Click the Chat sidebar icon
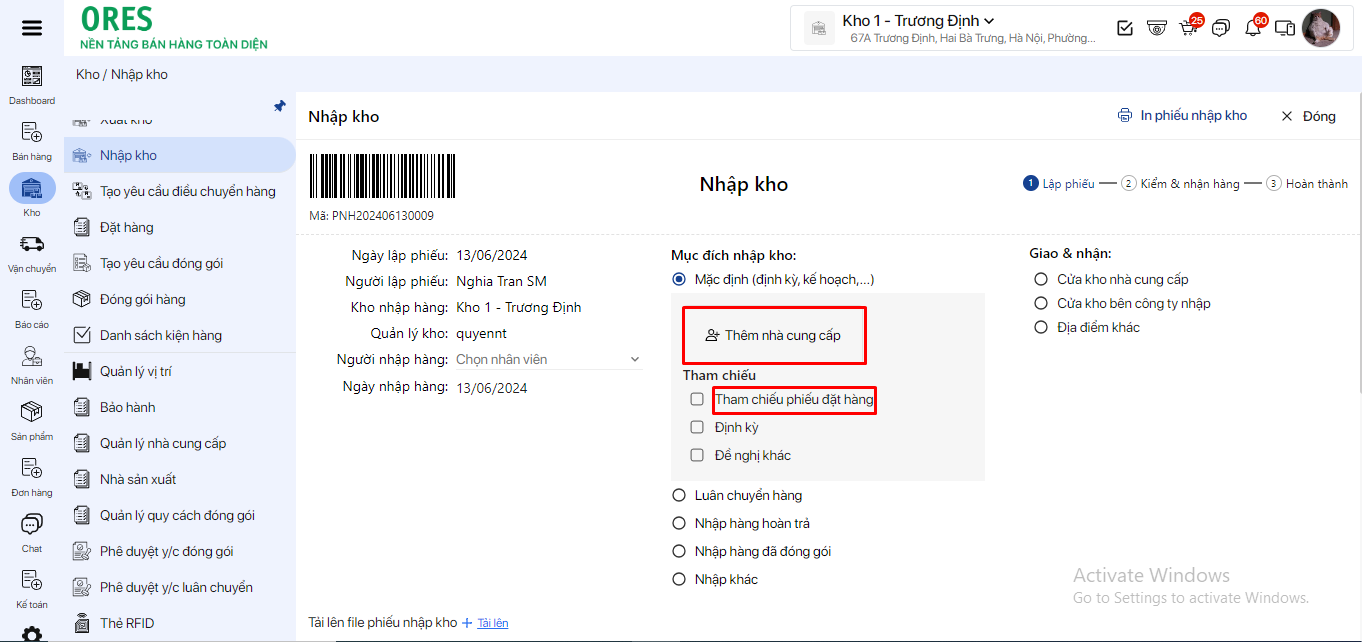Viewport: 1362px width, 642px height. pos(32,525)
